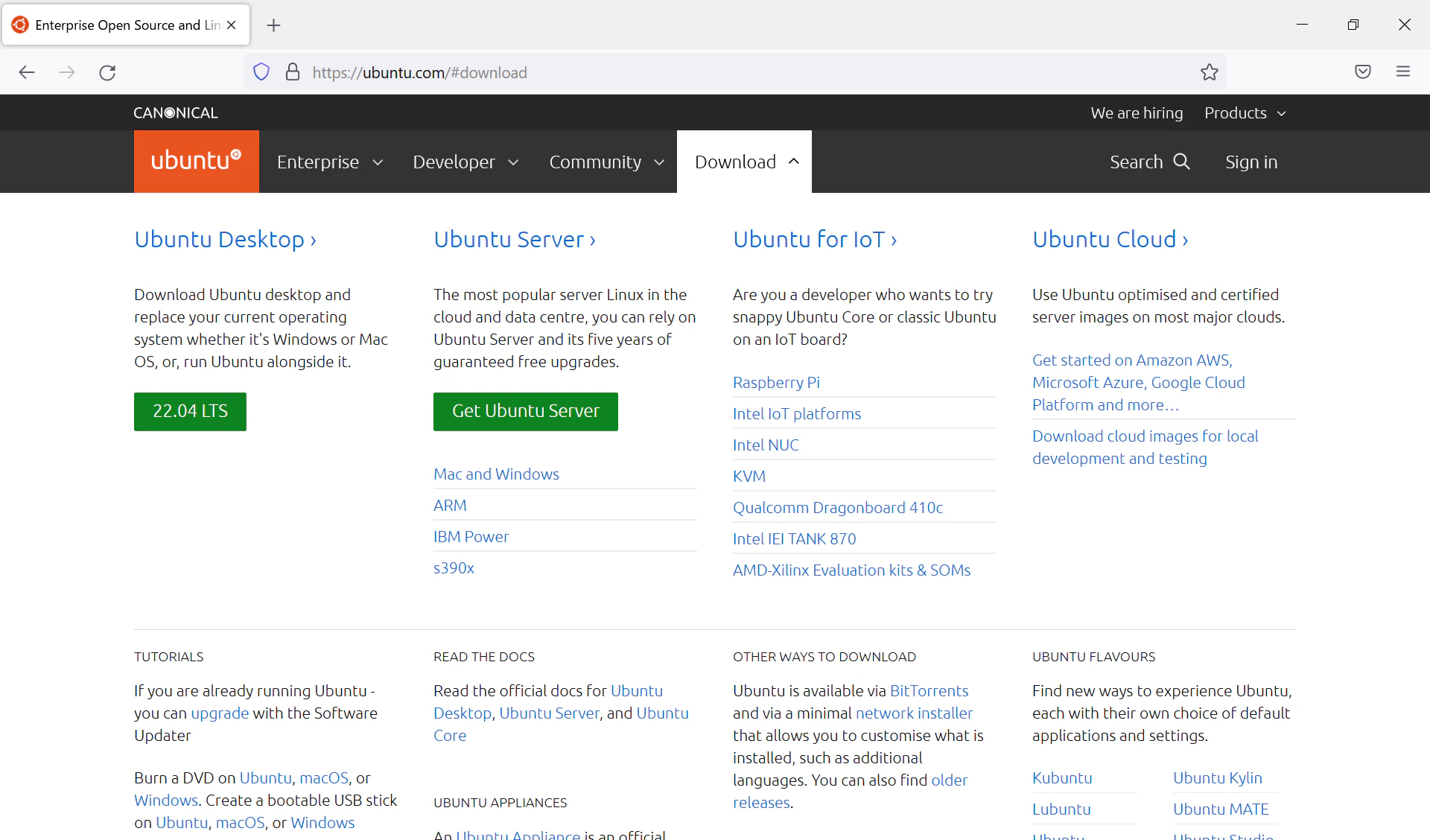Open the Intel NUC link
Viewport: 1430px width, 840px height.
pyautogui.click(x=766, y=445)
